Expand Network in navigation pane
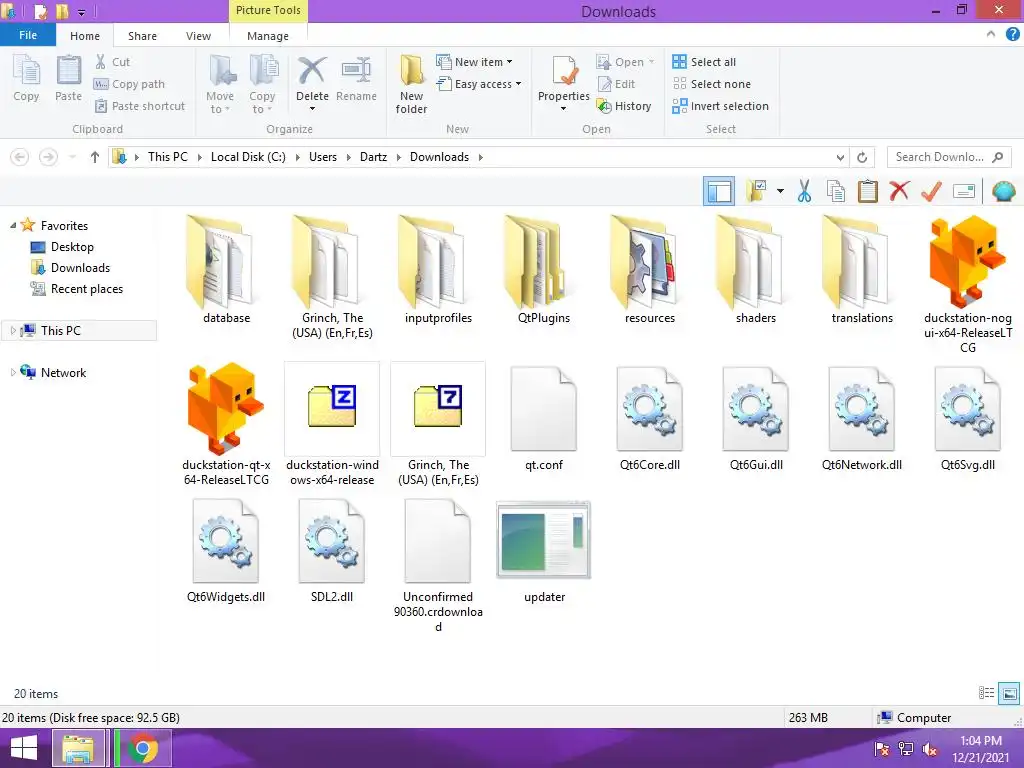The width and height of the screenshot is (1024, 768). [13, 373]
